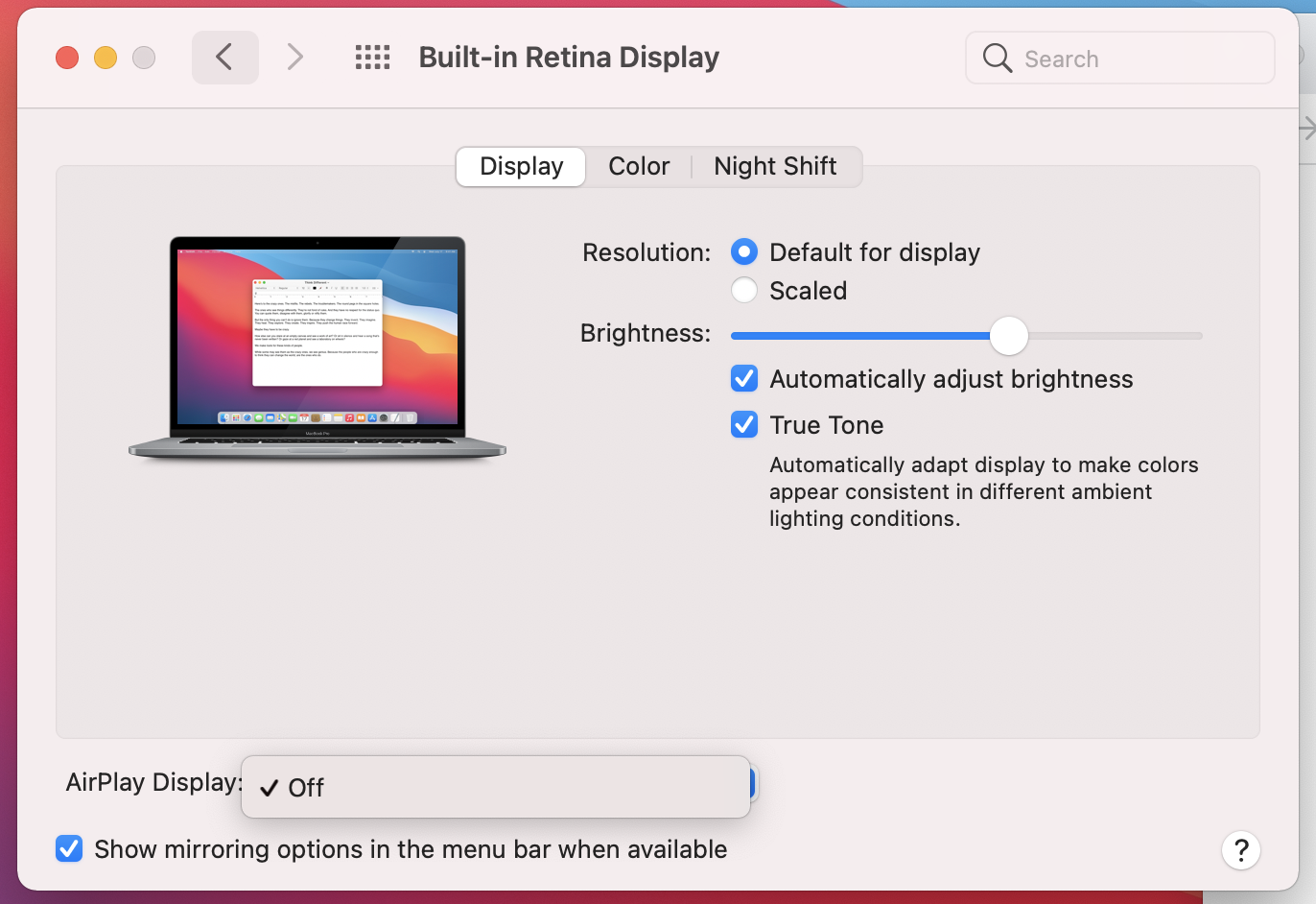Open help with the question mark button
This screenshot has height=904, width=1316.
(1241, 850)
